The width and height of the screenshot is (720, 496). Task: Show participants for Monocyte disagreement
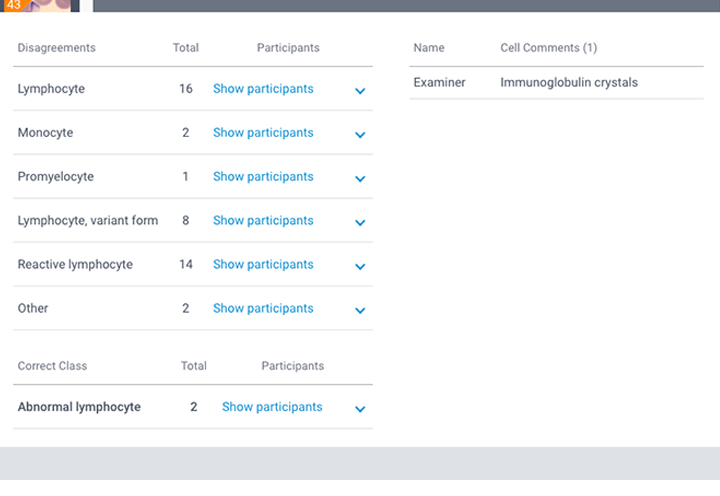[x=263, y=133]
